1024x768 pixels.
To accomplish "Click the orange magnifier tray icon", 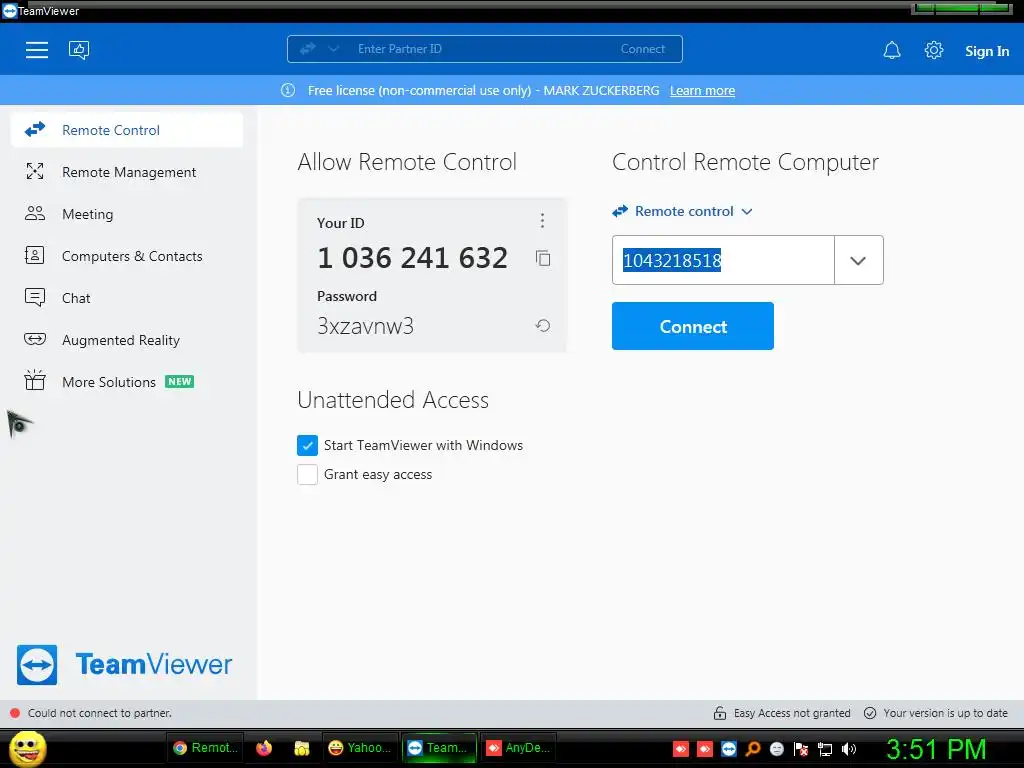I will click(753, 749).
